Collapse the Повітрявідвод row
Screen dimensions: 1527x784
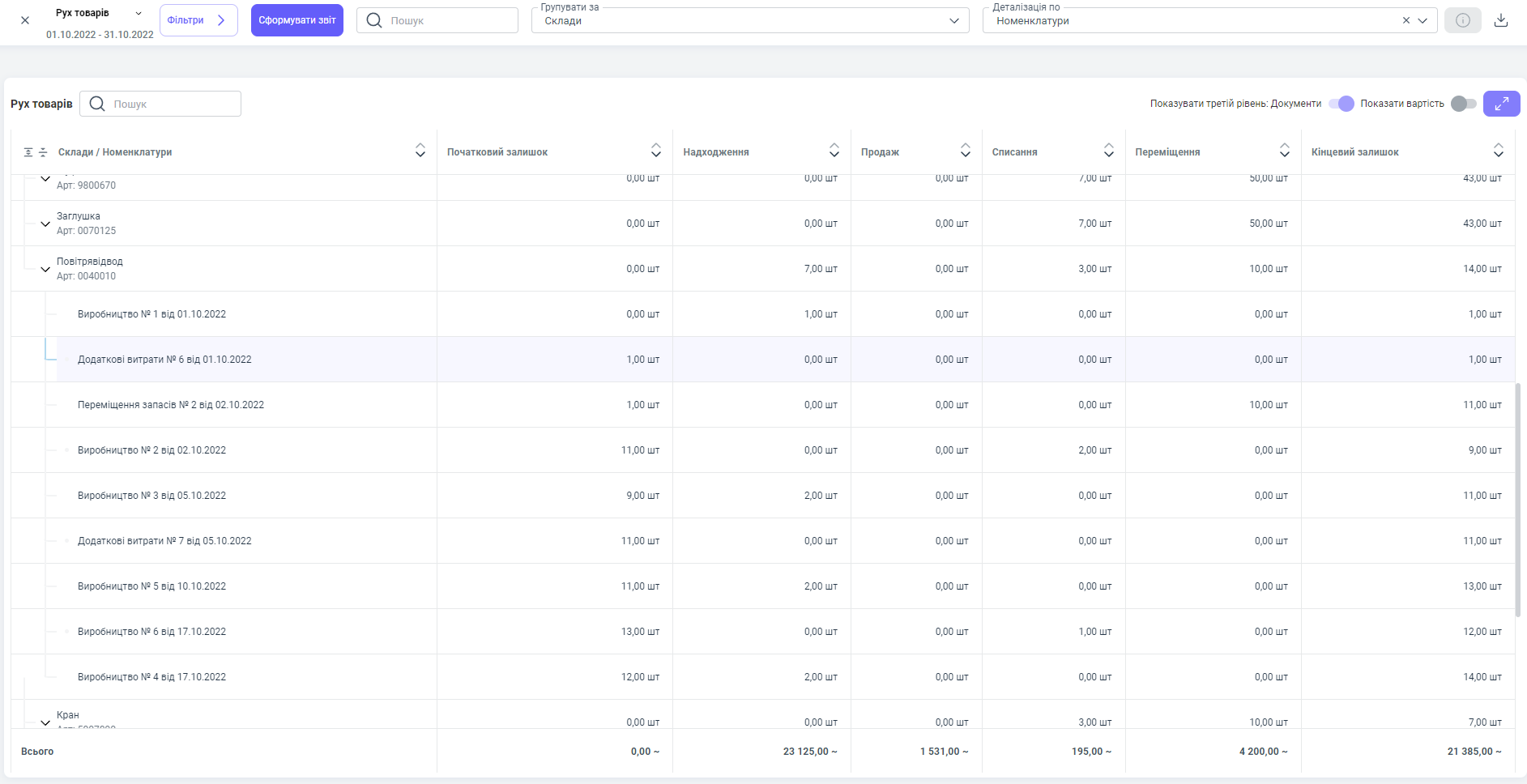(45, 269)
